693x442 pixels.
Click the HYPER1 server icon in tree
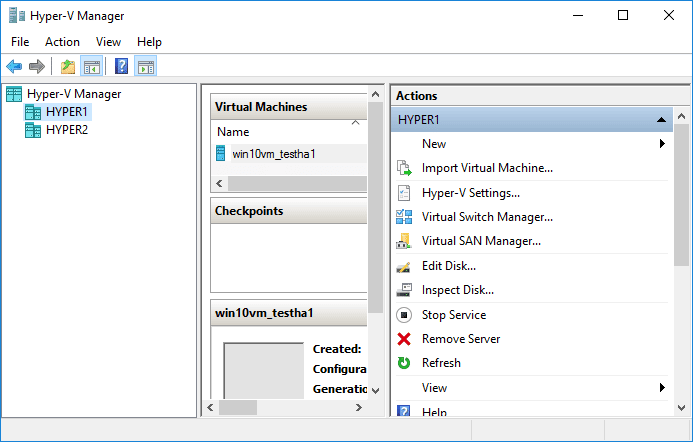tap(33, 112)
